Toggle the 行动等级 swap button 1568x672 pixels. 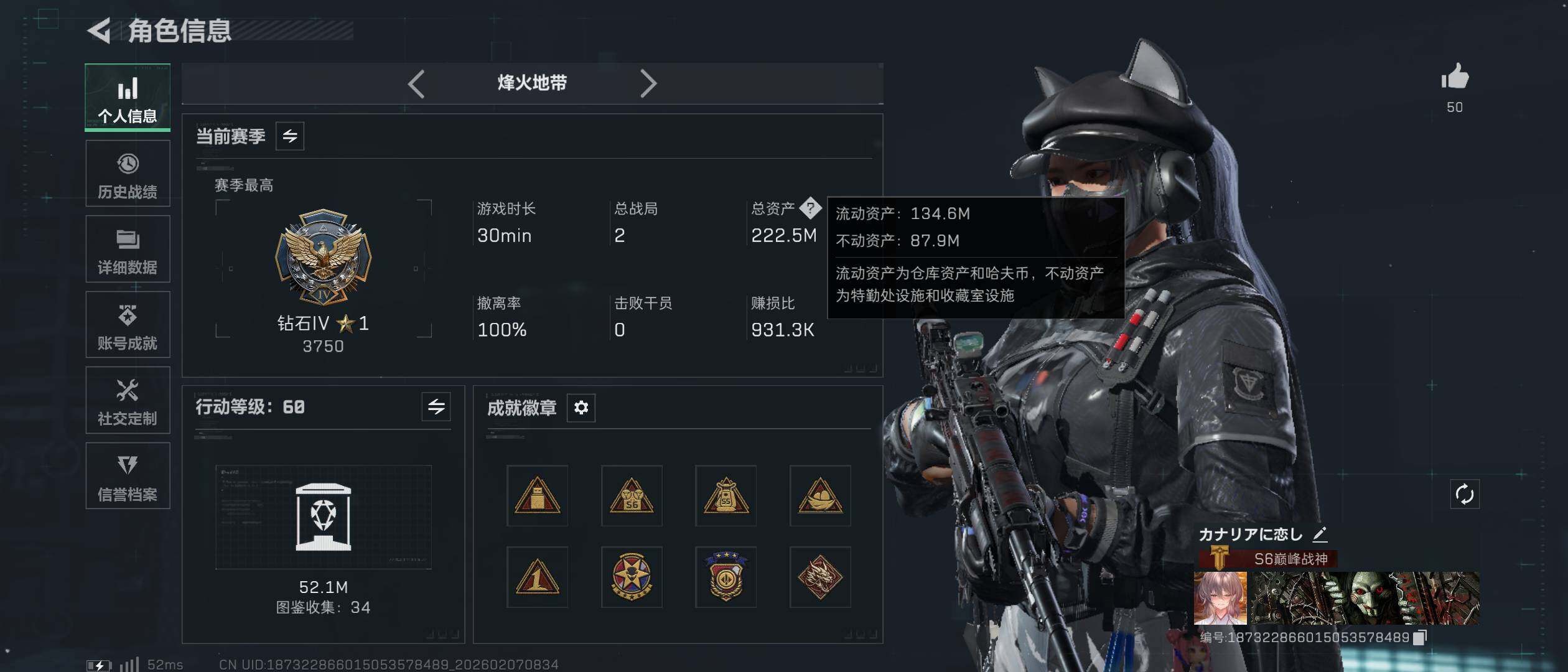point(436,407)
